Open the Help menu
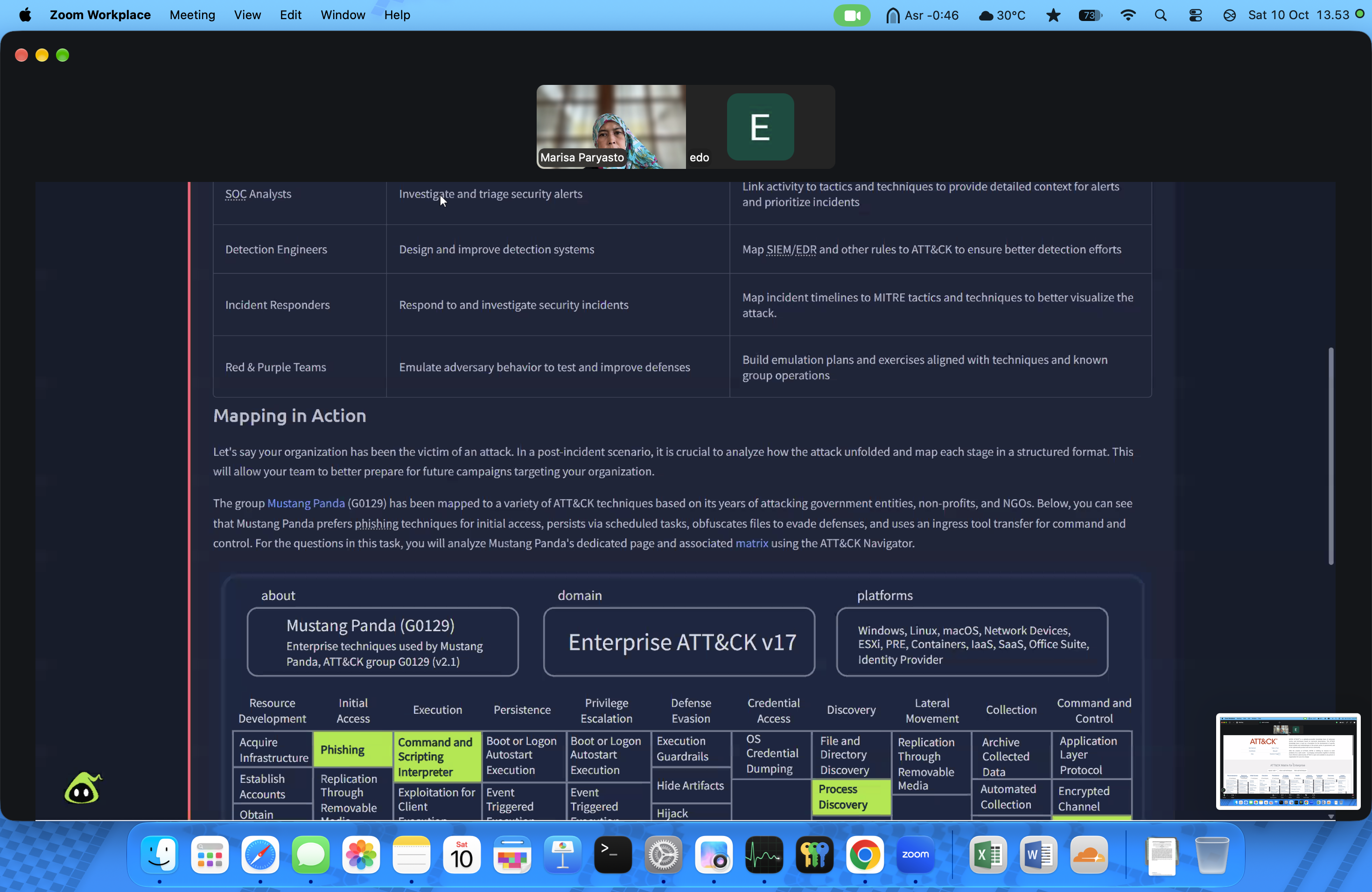This screenshot has width=1372, height=892. [x=397, y=15]
